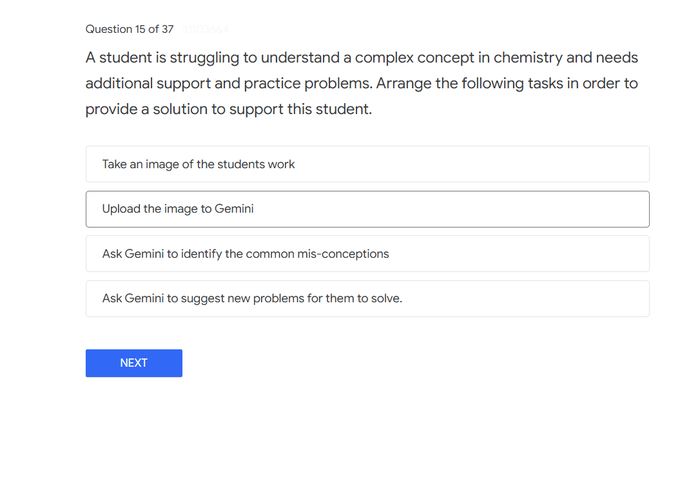Image resolution: width=680 pixels, height=495 pixels.
Task: Click the faint ID number beside the question counter
Action: (x=205, y=29)
